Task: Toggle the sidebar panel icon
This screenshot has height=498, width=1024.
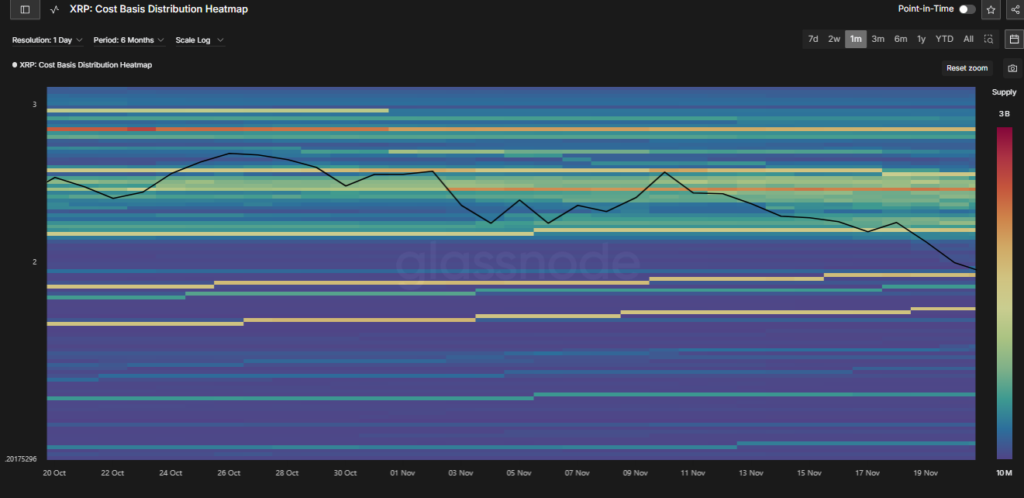Action: point(25,9)
